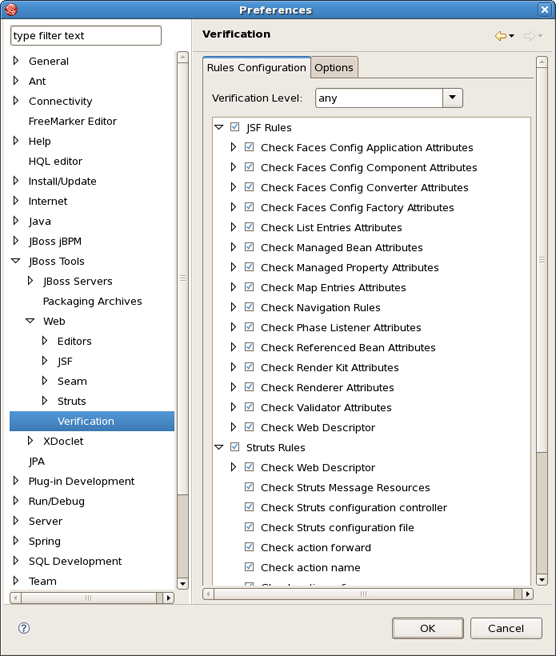Screen dimensions: 556x656
Task: Uncheck the JSF Rules checkbox
Action: tap(235, 127)
